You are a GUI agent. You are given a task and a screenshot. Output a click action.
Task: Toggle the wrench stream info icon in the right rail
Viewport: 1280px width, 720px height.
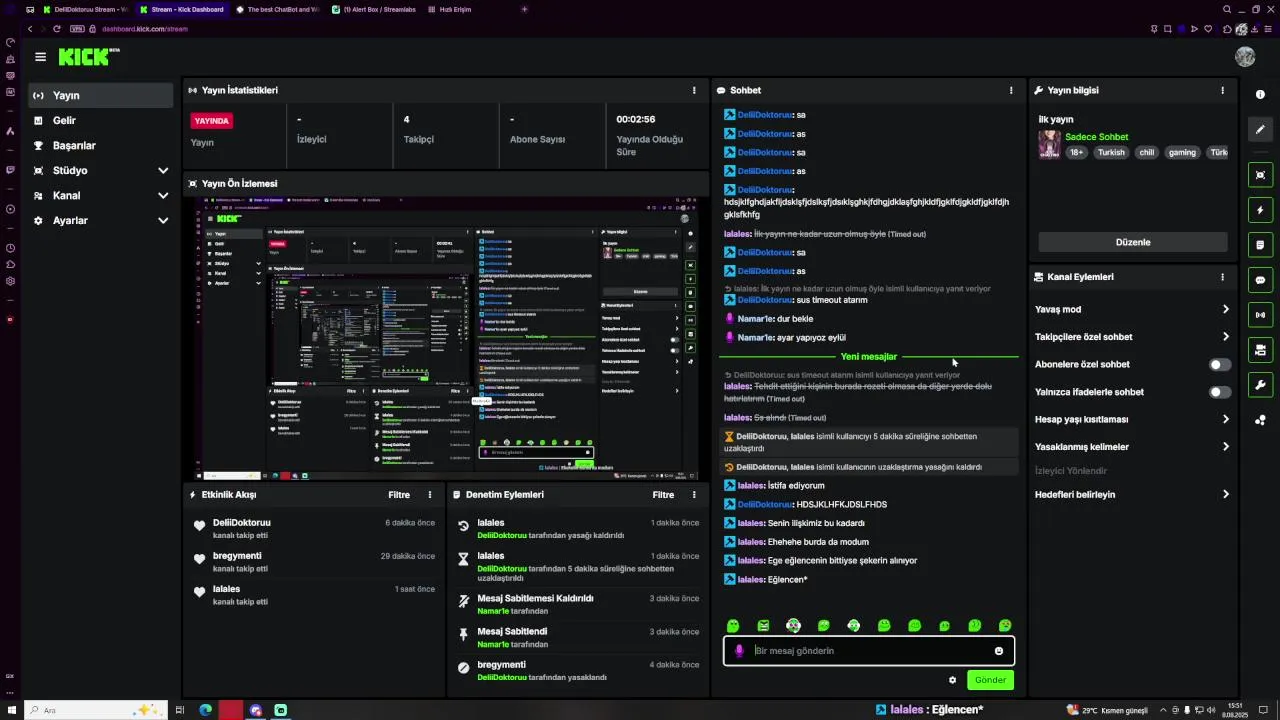coord(1260,385)
